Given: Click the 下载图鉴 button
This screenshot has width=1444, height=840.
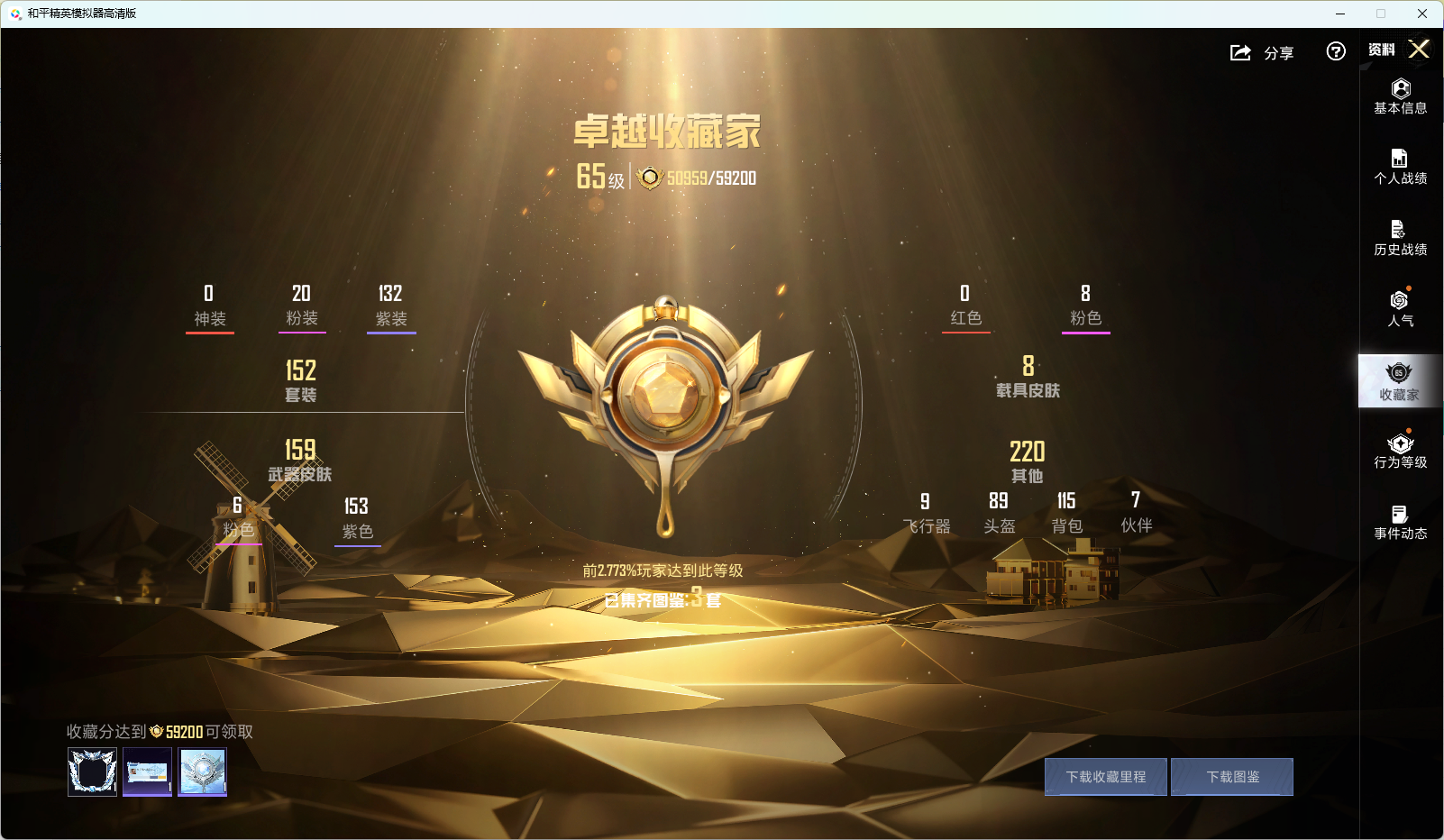Looking at the screenshot, I should pyautogui.click(x=1232, y=777).
